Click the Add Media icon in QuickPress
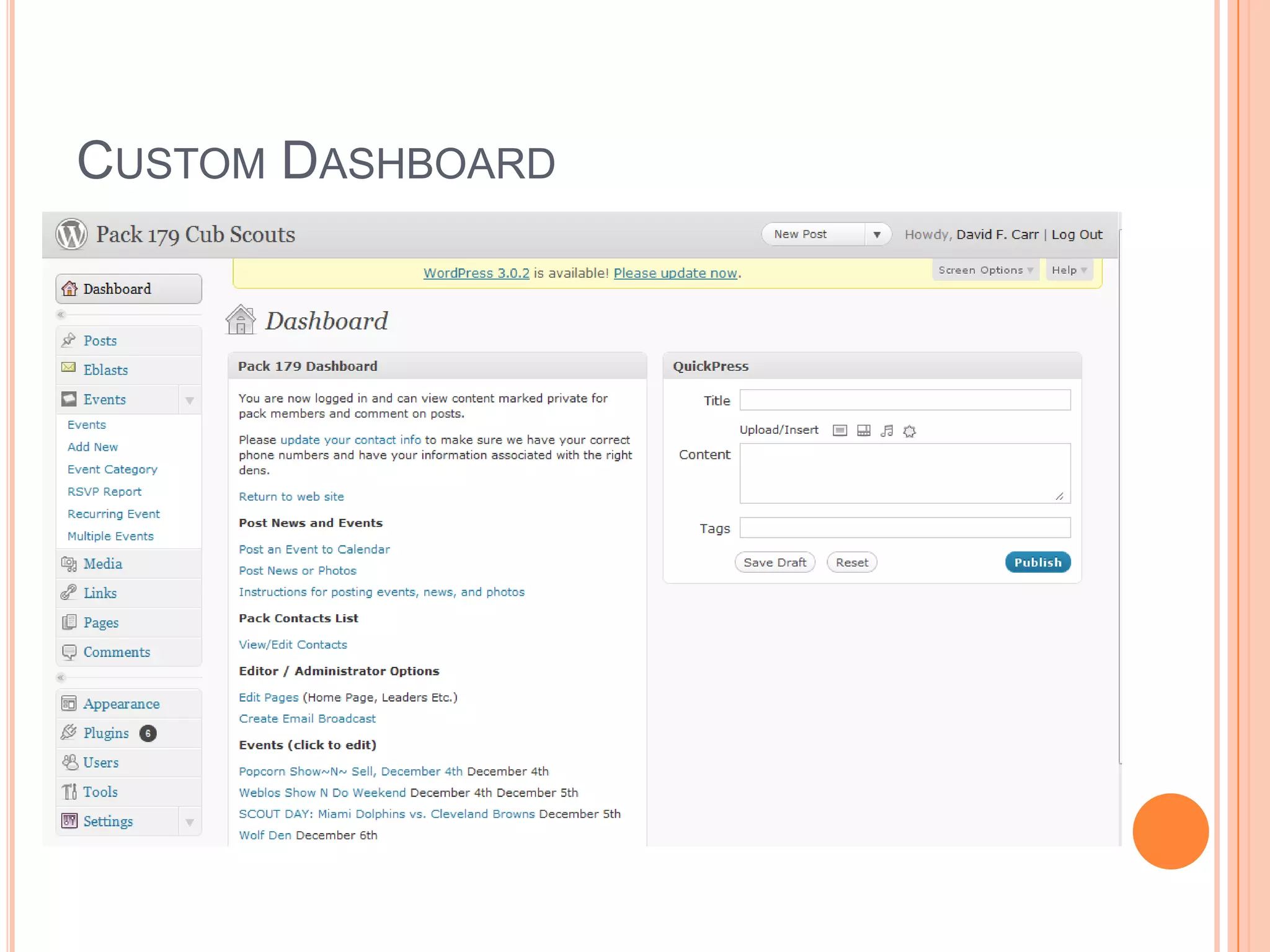Image resolution: width=1270 pixels, height=952 pixels. [909, 431]
